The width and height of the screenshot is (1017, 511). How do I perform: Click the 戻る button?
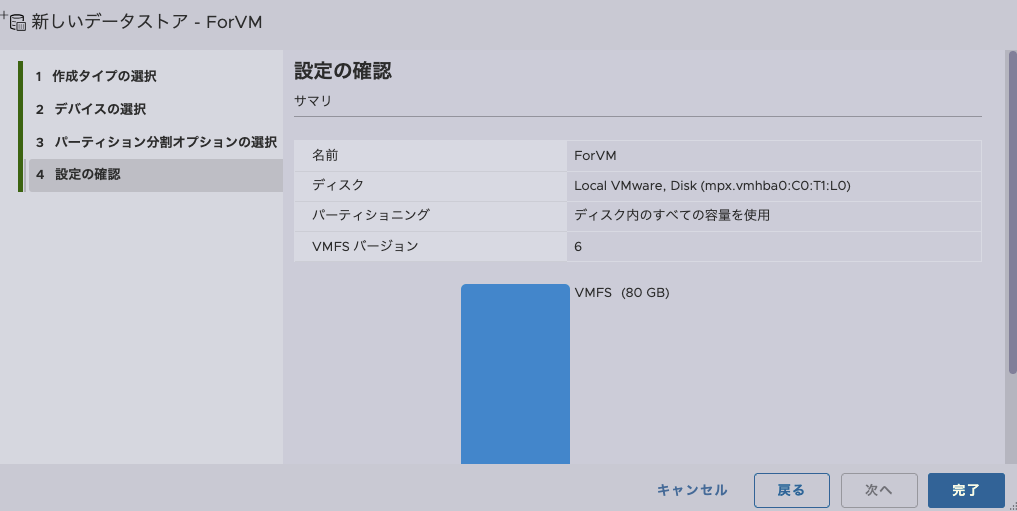coord(791,490)
